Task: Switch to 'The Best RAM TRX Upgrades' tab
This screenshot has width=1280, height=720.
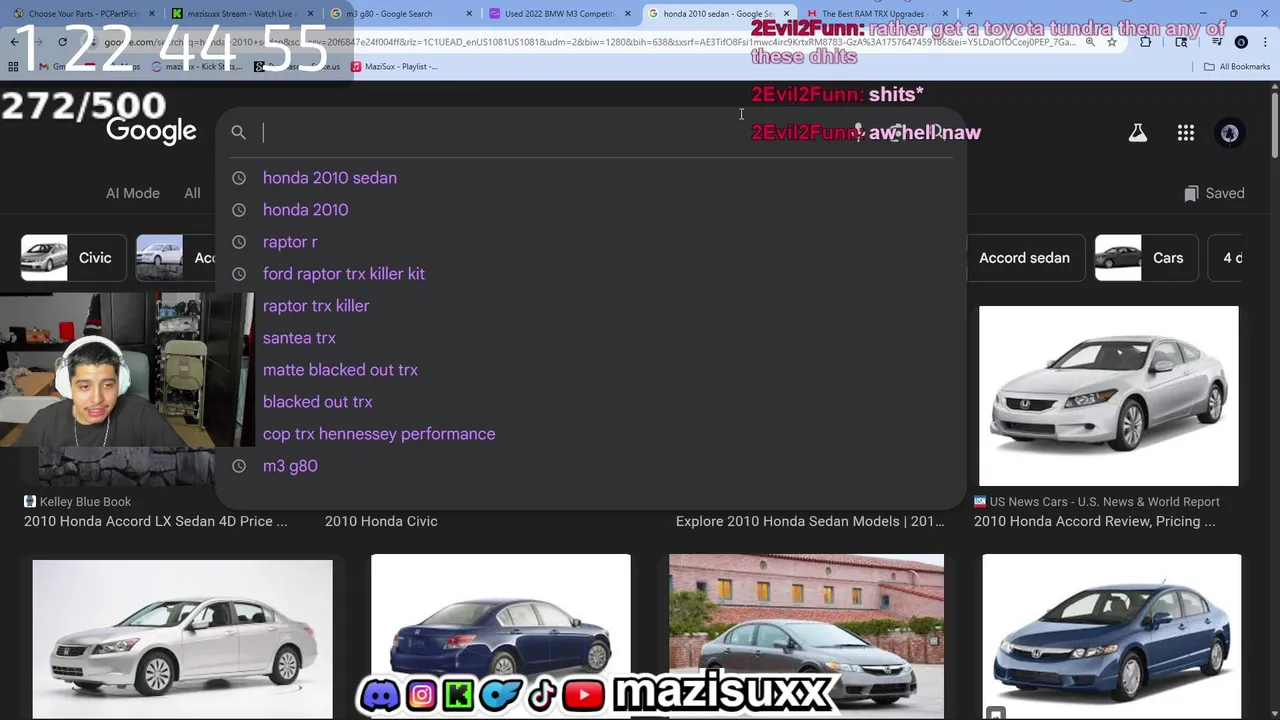Action: click(x=878, y=14)
